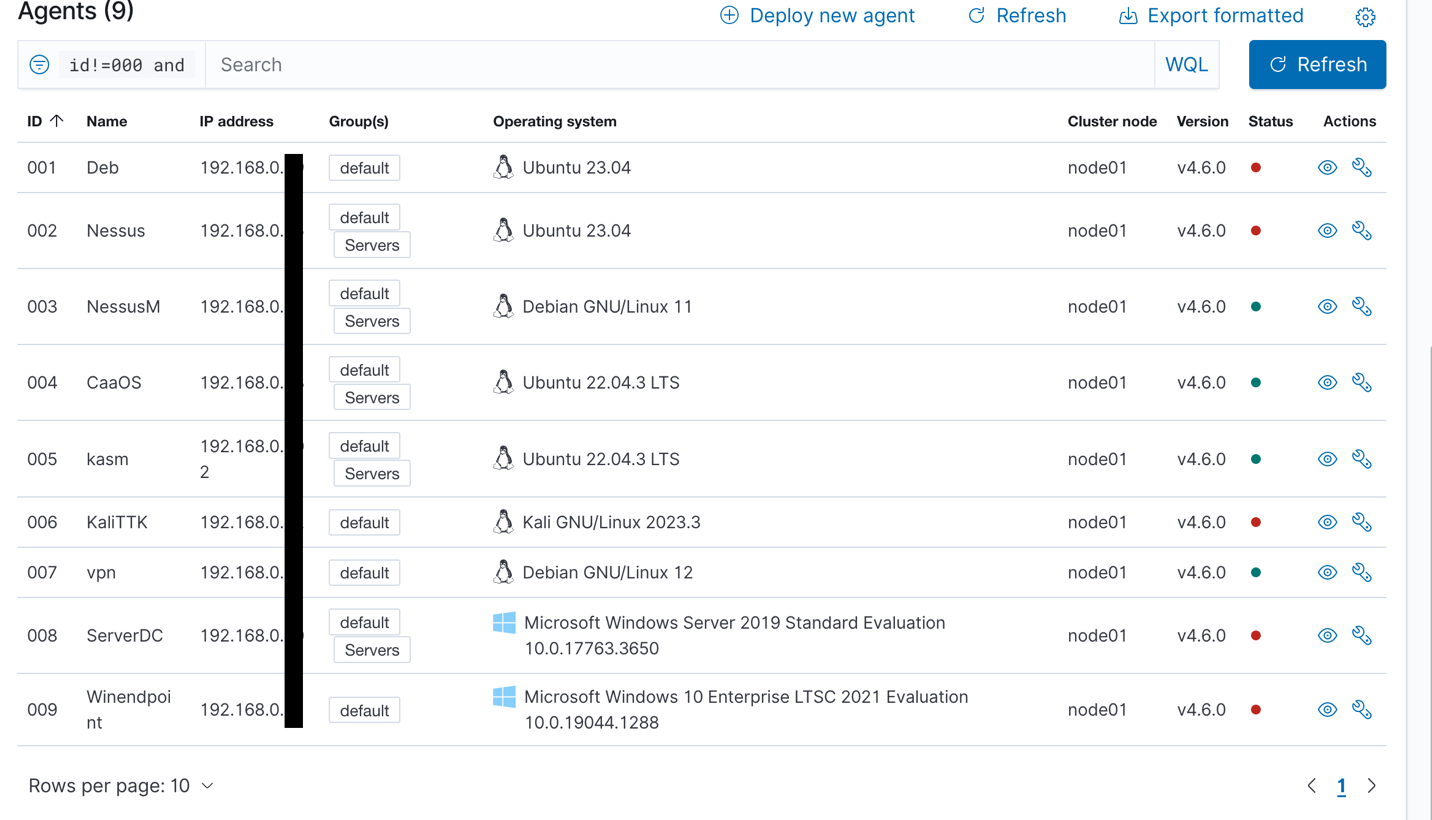1432x820 pixels.
Task: View details of agent vpn
Action: [x=1327, y=572]
